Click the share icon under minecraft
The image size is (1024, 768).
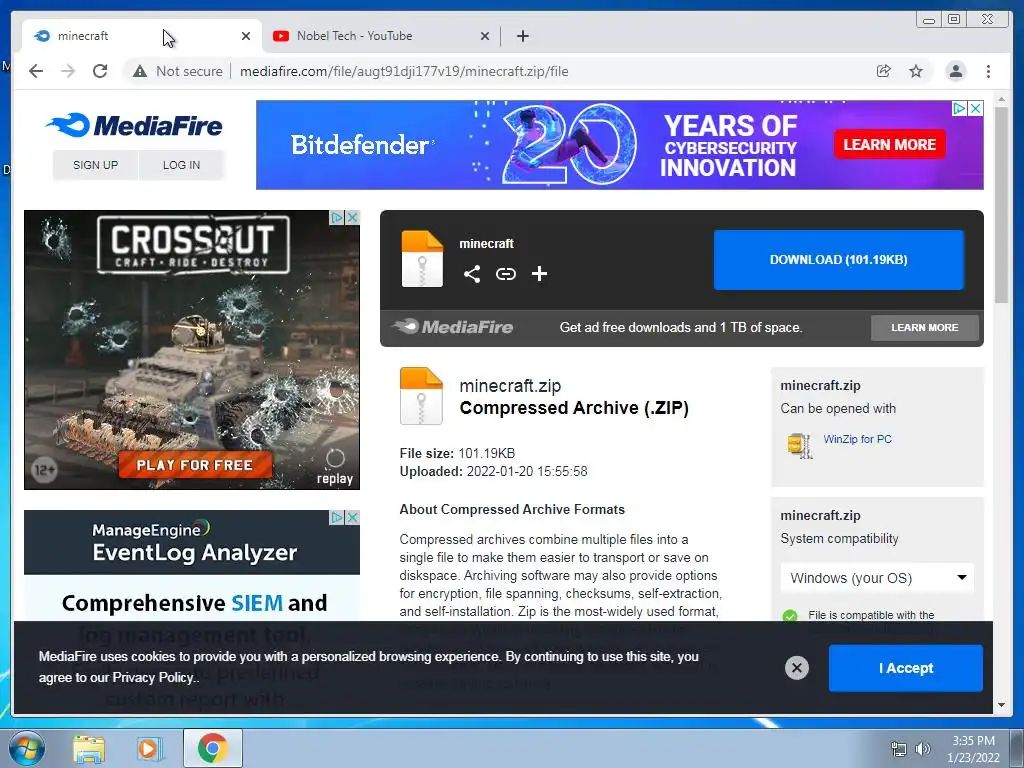472,274
